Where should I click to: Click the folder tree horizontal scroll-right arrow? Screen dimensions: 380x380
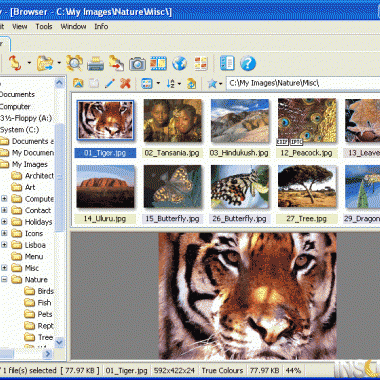pyautogui.click(x=48, y=354)
